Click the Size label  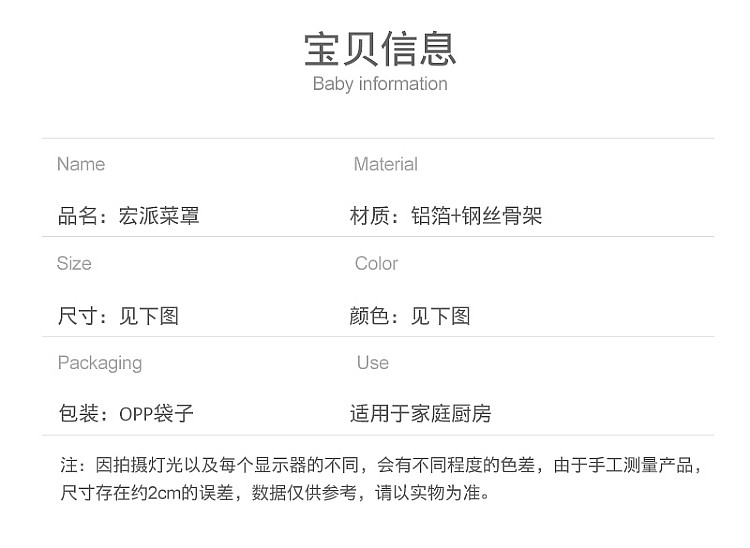point(74,263)
